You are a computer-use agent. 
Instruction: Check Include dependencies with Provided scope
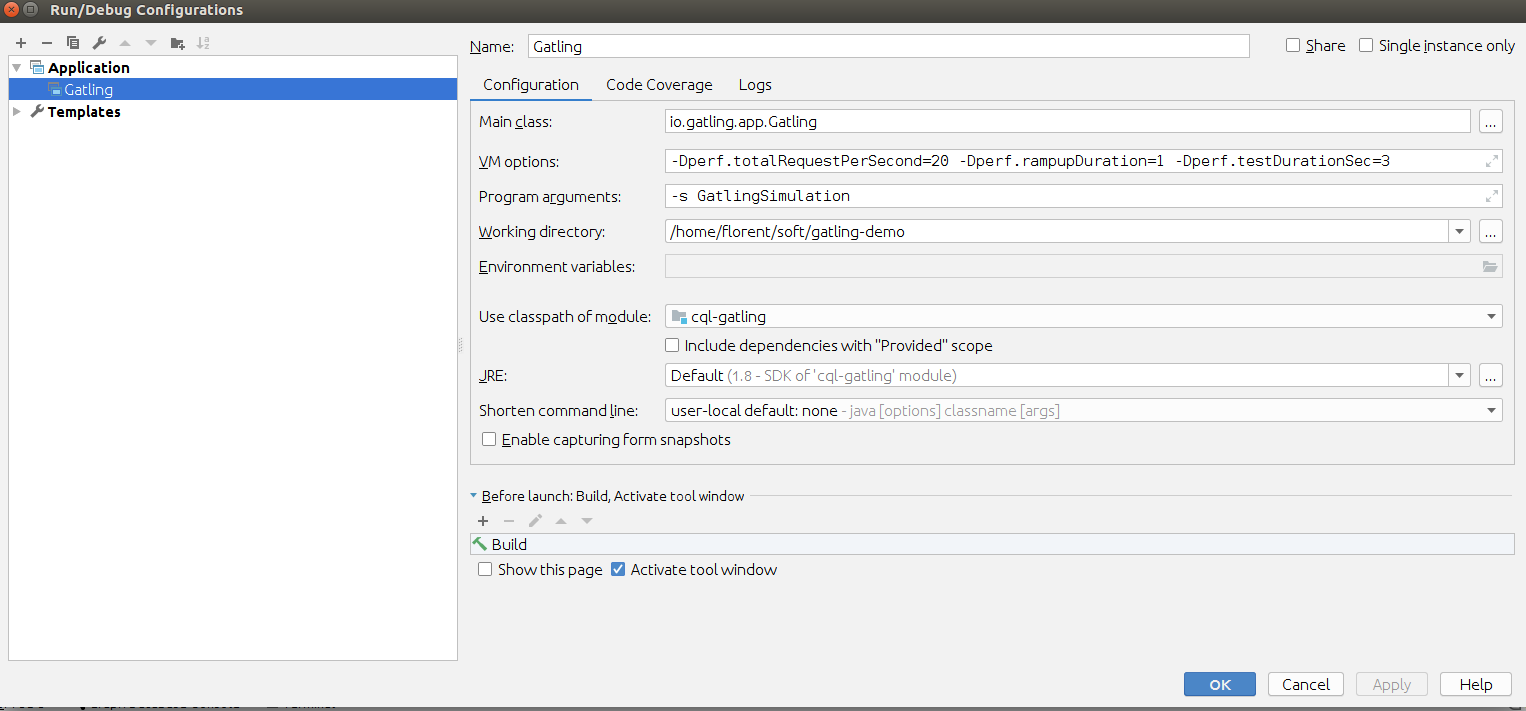[x=672, y=345]
